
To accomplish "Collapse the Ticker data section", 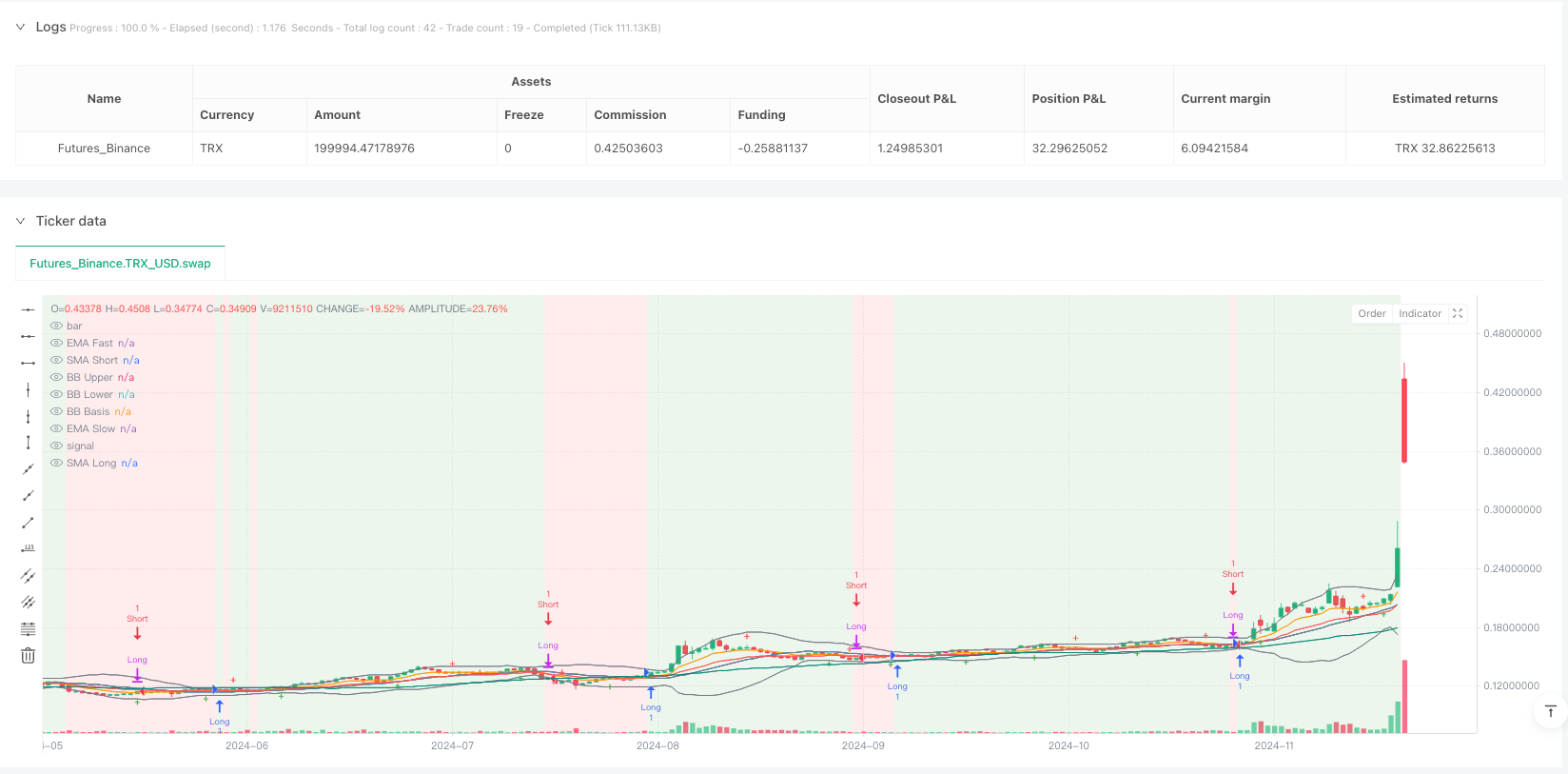I will (x=20, y=221).
